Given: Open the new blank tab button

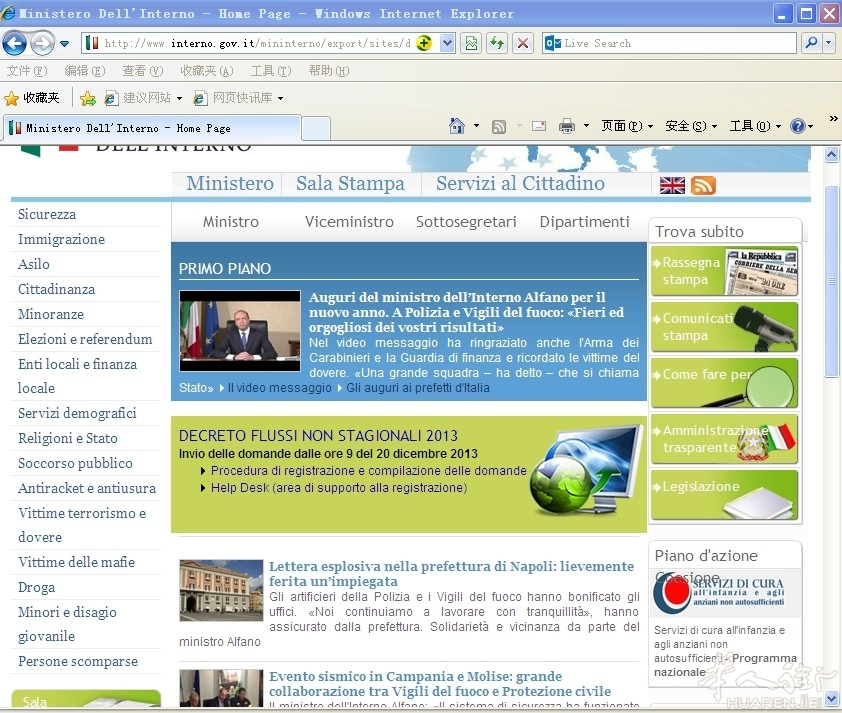Looking at the screenshot, I should [x=316, y=128].
